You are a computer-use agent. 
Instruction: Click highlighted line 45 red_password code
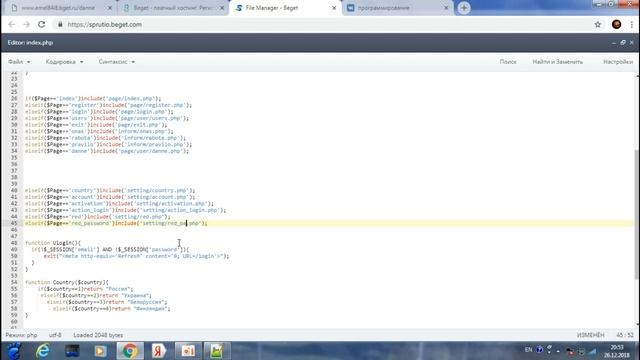116,223
